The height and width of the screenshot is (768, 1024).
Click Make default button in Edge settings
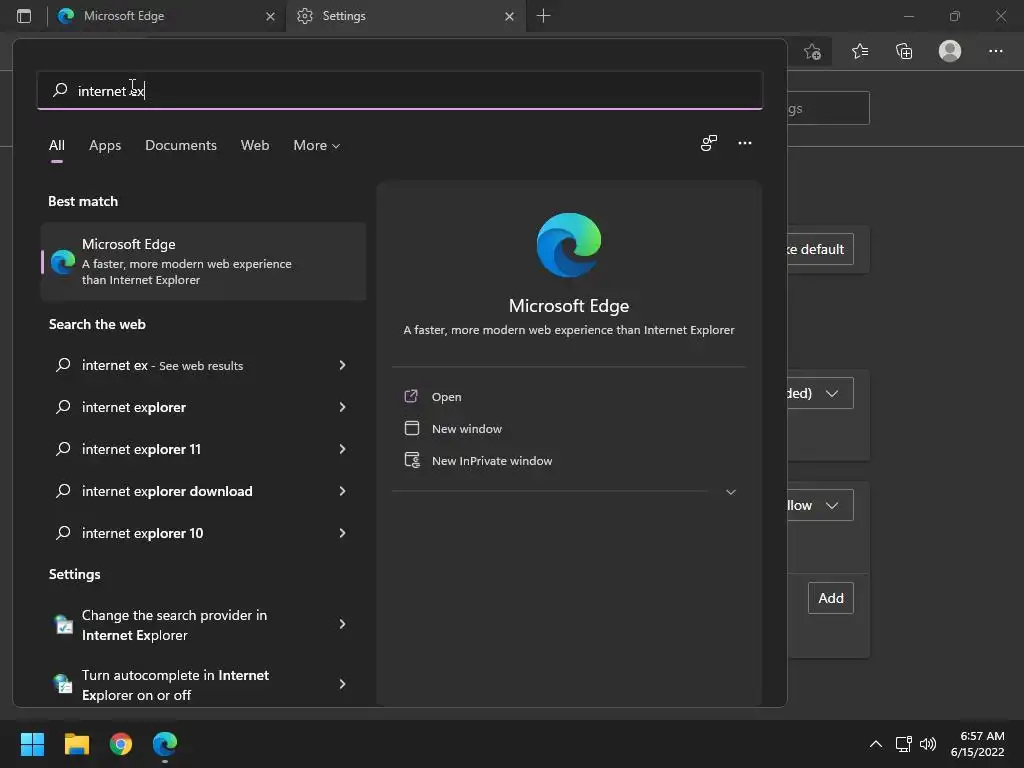(x=820, y=249)
